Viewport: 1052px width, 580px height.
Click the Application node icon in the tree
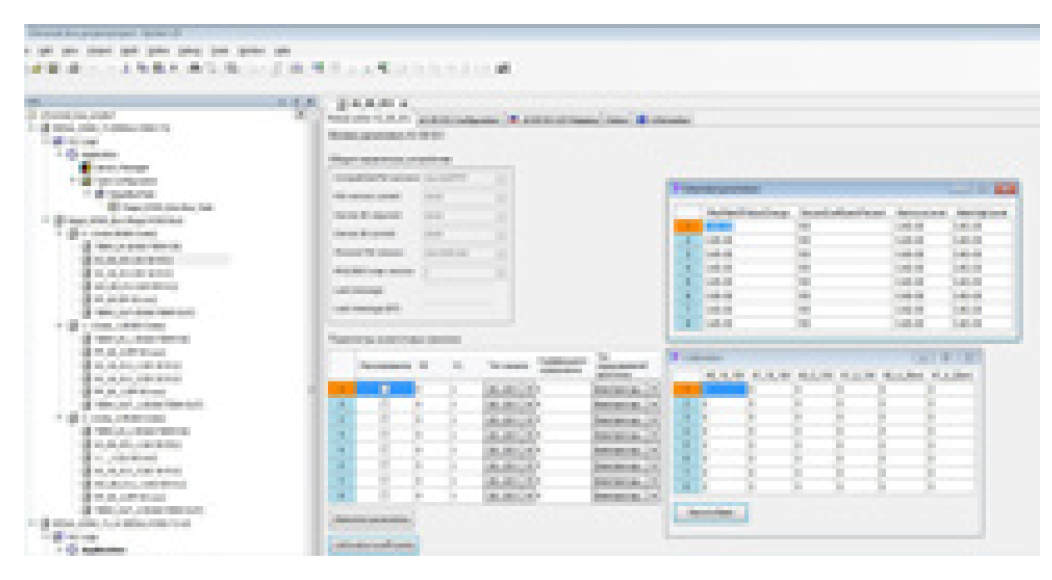click(72, 154)
